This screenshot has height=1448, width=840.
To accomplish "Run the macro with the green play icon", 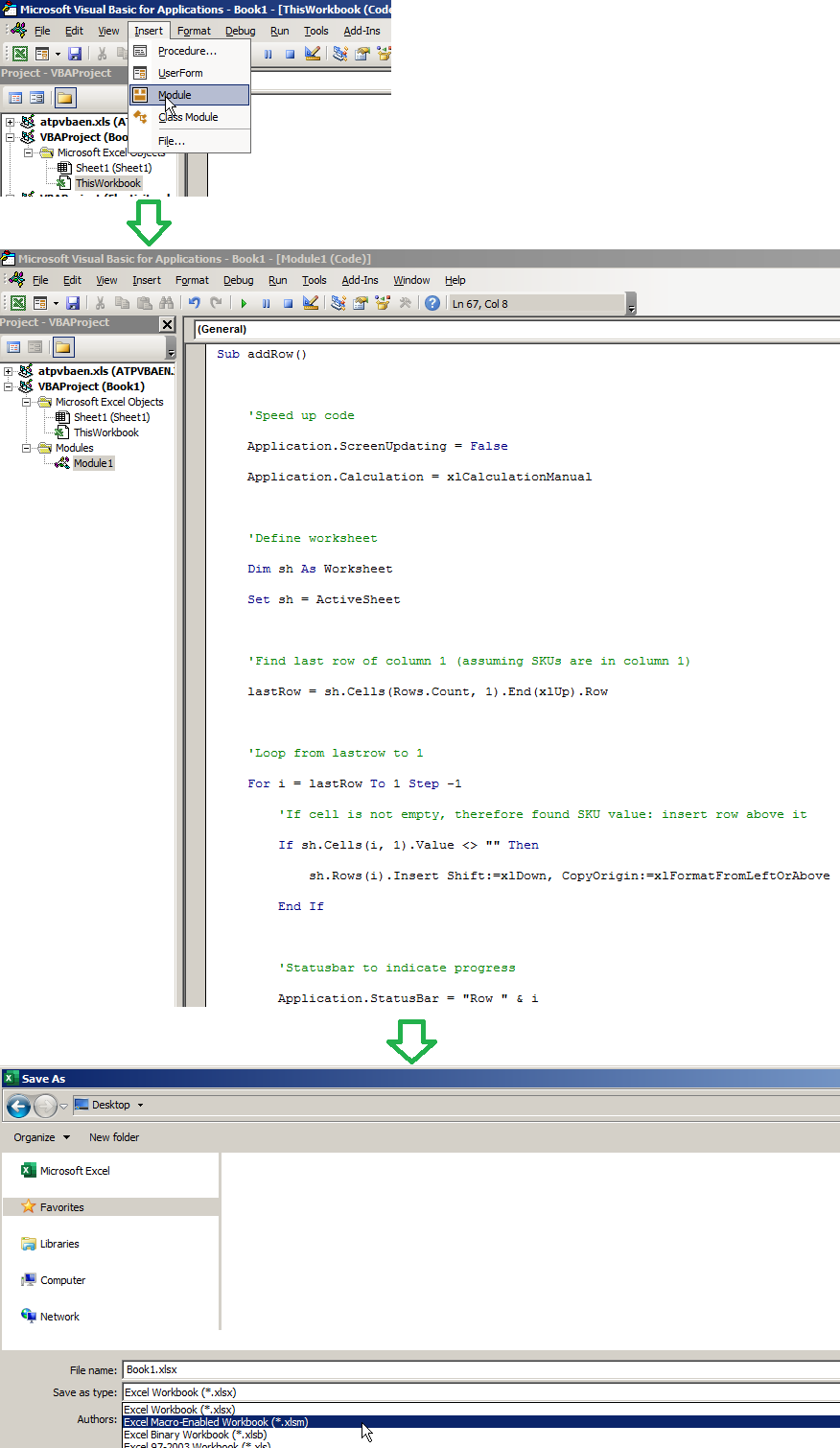I will 244,303.
